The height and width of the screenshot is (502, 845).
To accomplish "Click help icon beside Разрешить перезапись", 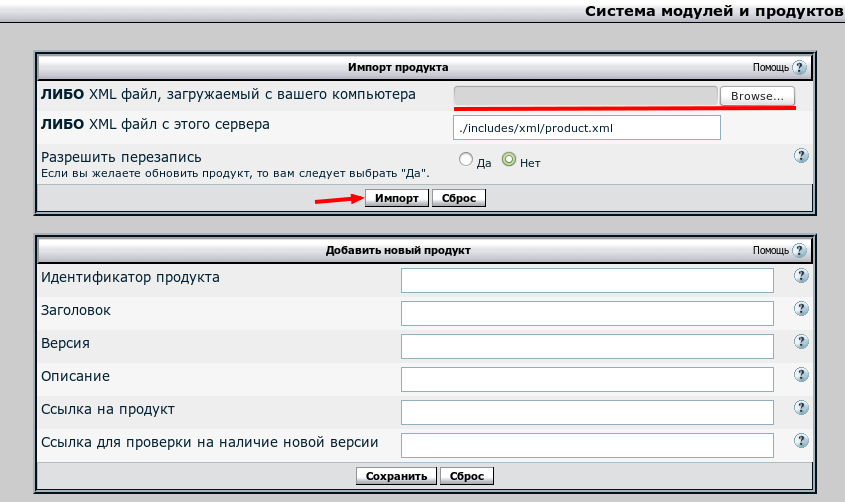I will click(x=801, y=156).
